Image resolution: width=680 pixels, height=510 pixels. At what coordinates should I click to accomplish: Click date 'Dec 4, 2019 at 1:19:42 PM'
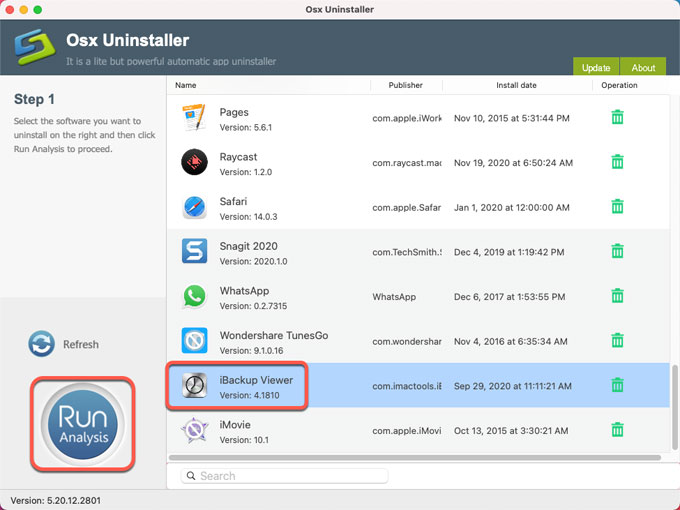tap(509, 252)
